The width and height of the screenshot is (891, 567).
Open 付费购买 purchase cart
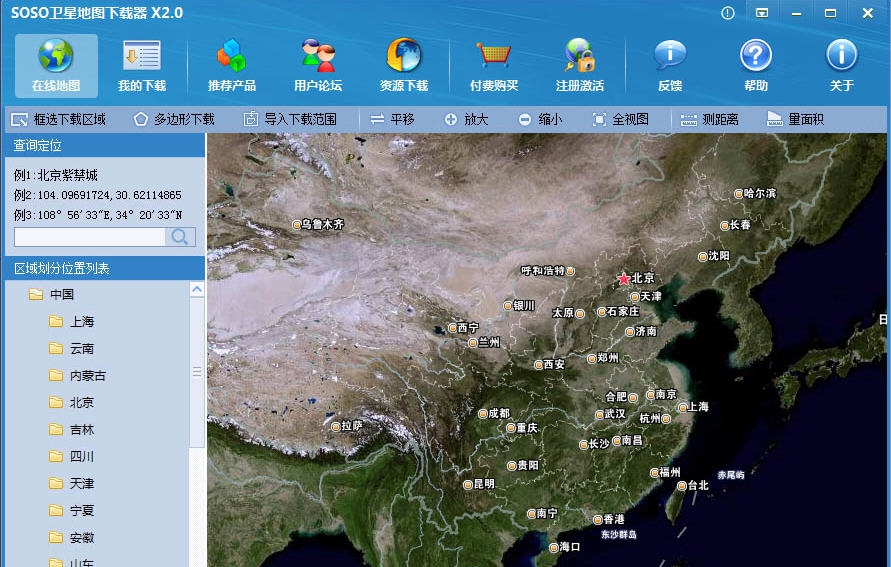click(x=494, y=65)
